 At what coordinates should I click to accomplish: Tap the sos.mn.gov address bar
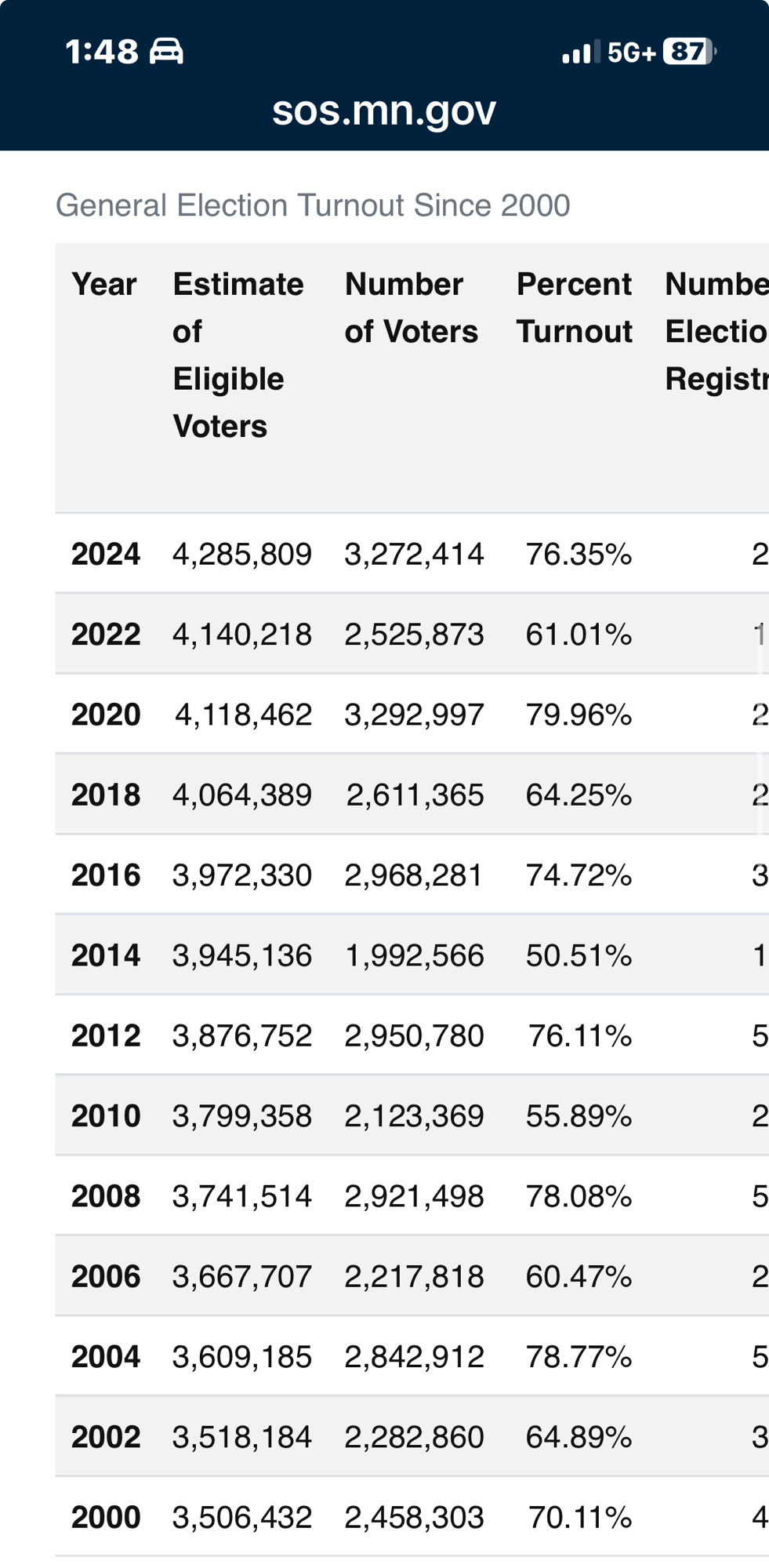pyautogui.click(x=384, y=111)
